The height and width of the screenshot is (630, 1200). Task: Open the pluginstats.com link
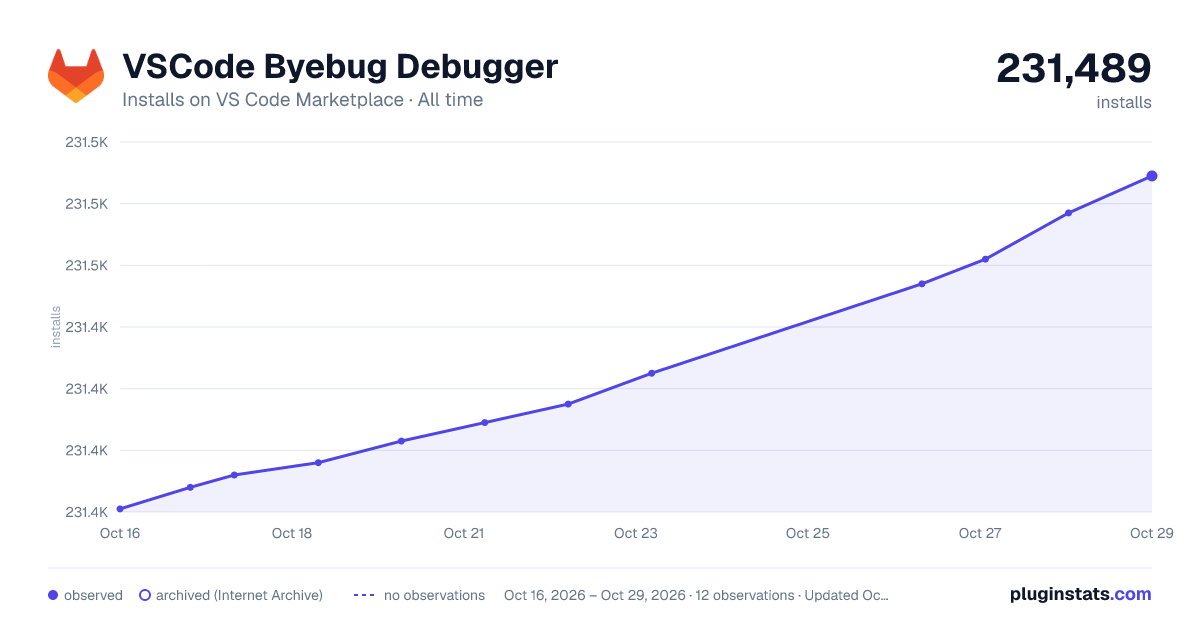point(1081,594)
